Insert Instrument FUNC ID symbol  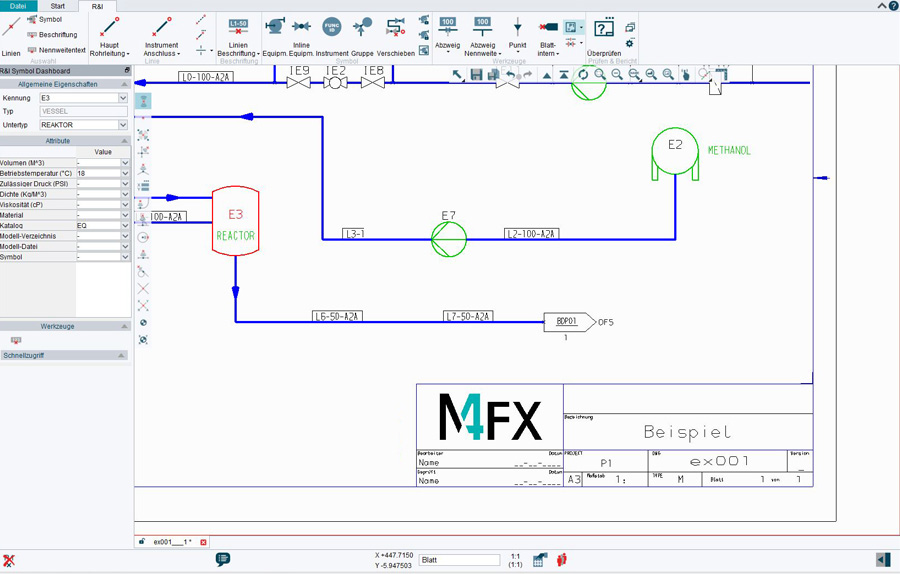[x=332, y=36]
